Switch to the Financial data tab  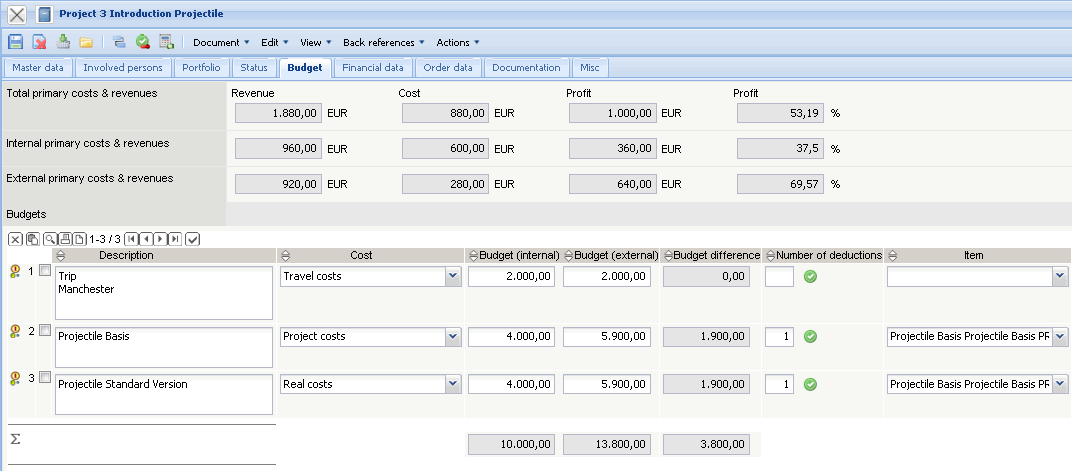(x=372, y=68)
